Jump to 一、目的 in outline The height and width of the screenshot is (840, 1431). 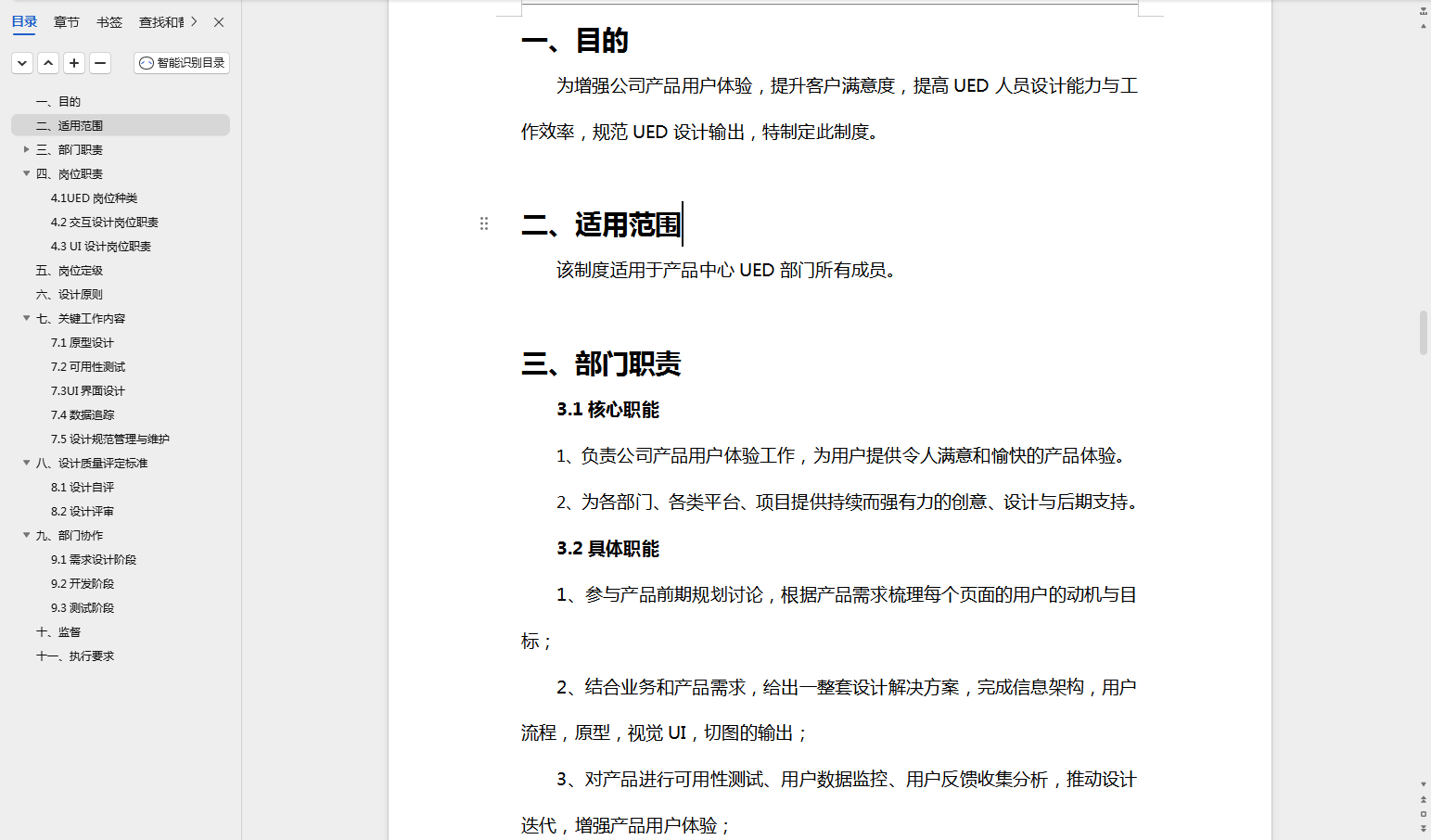[x=58, y=102]
